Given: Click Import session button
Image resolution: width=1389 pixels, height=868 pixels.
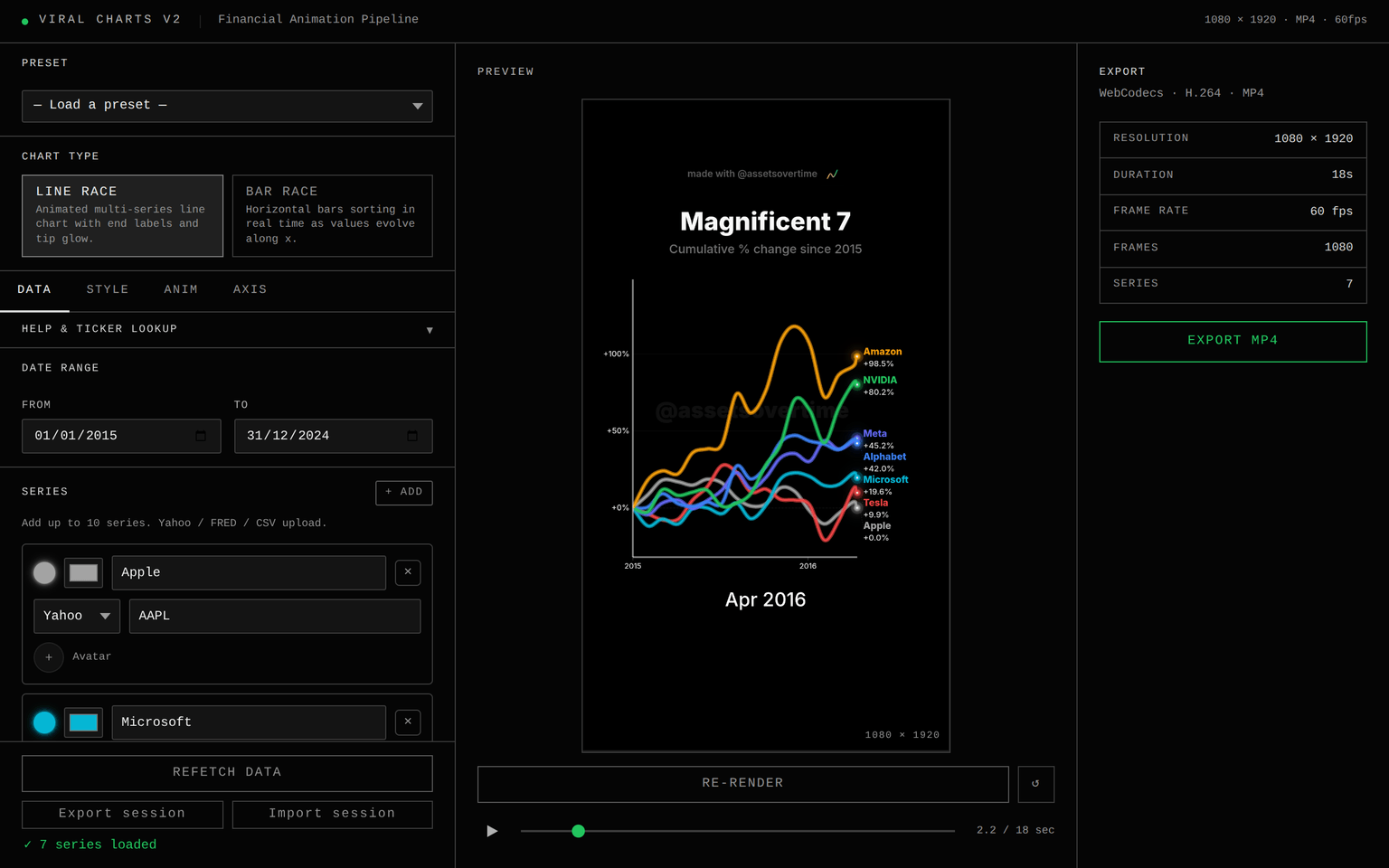Looking at the screenshot, I should 332,815.
